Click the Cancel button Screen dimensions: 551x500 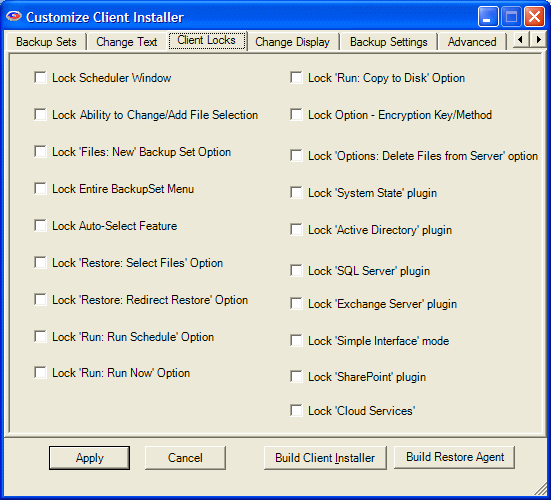[185, 458]
